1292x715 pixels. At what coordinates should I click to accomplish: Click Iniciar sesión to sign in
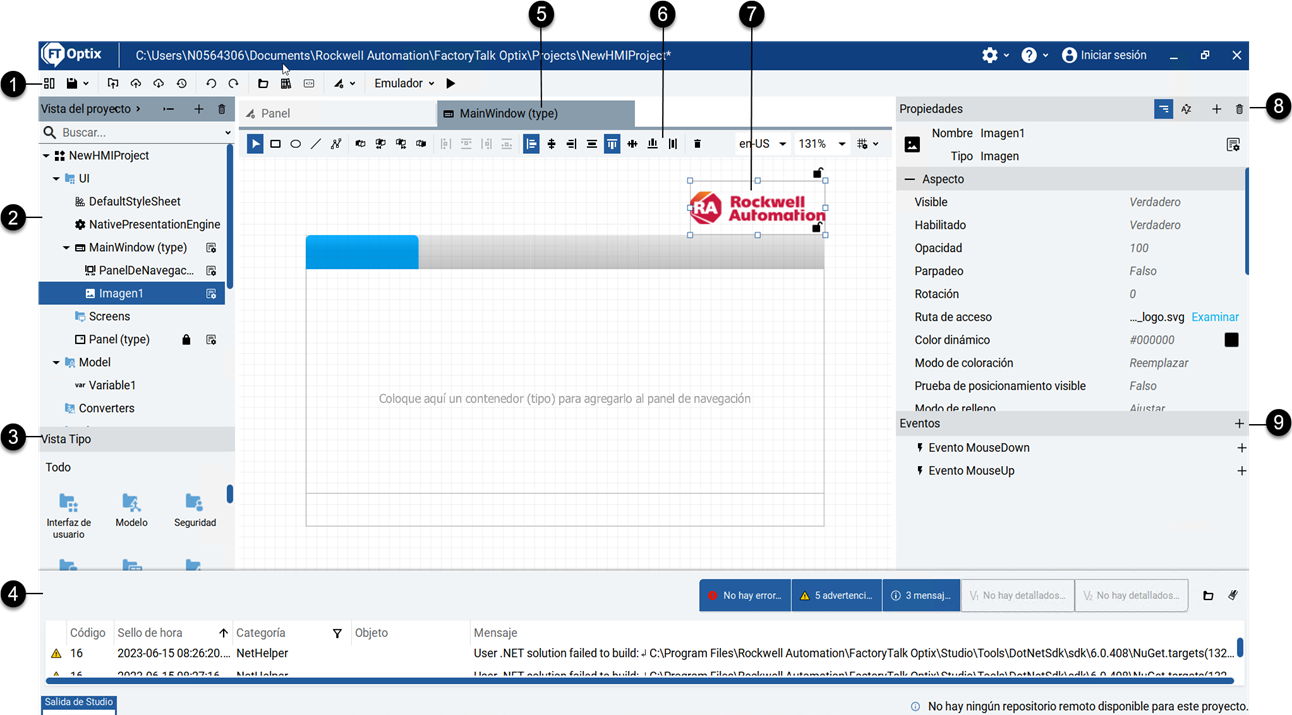[x=1104, y=56]
